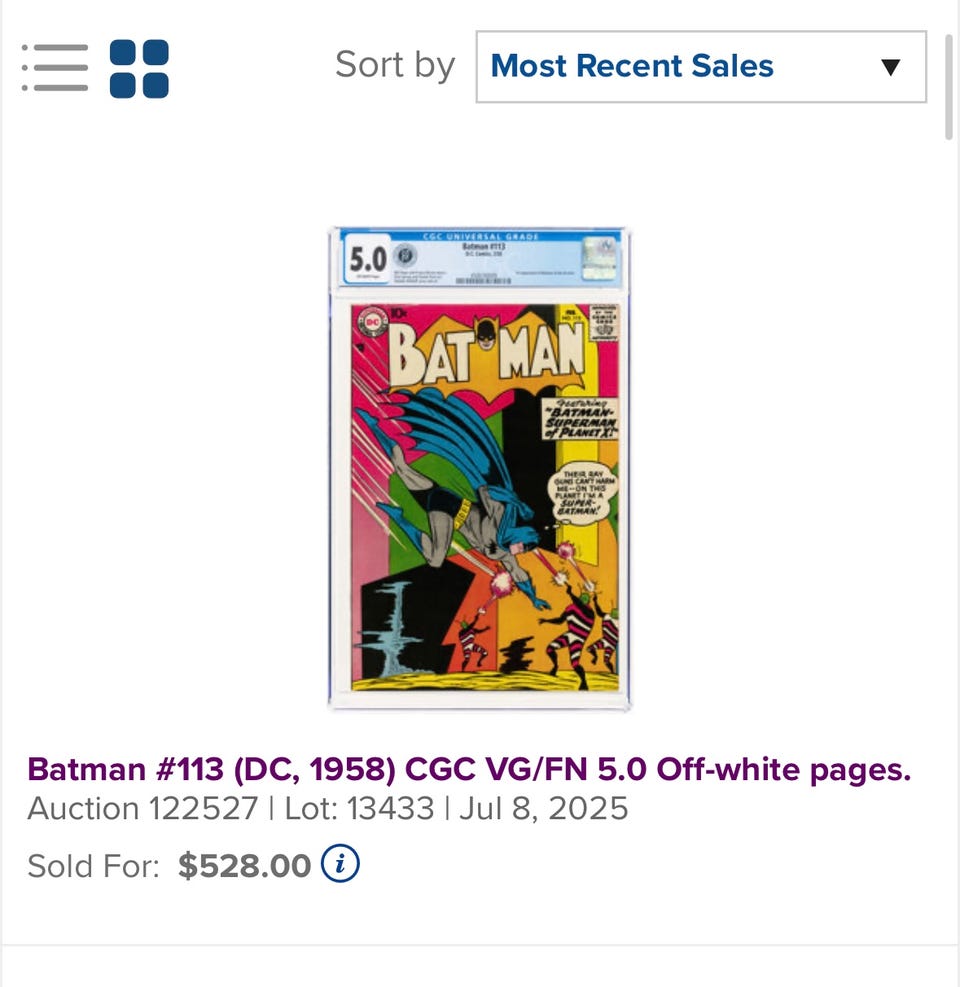
Task: Switch to list view layout
Action: click(x=55, y=68)
